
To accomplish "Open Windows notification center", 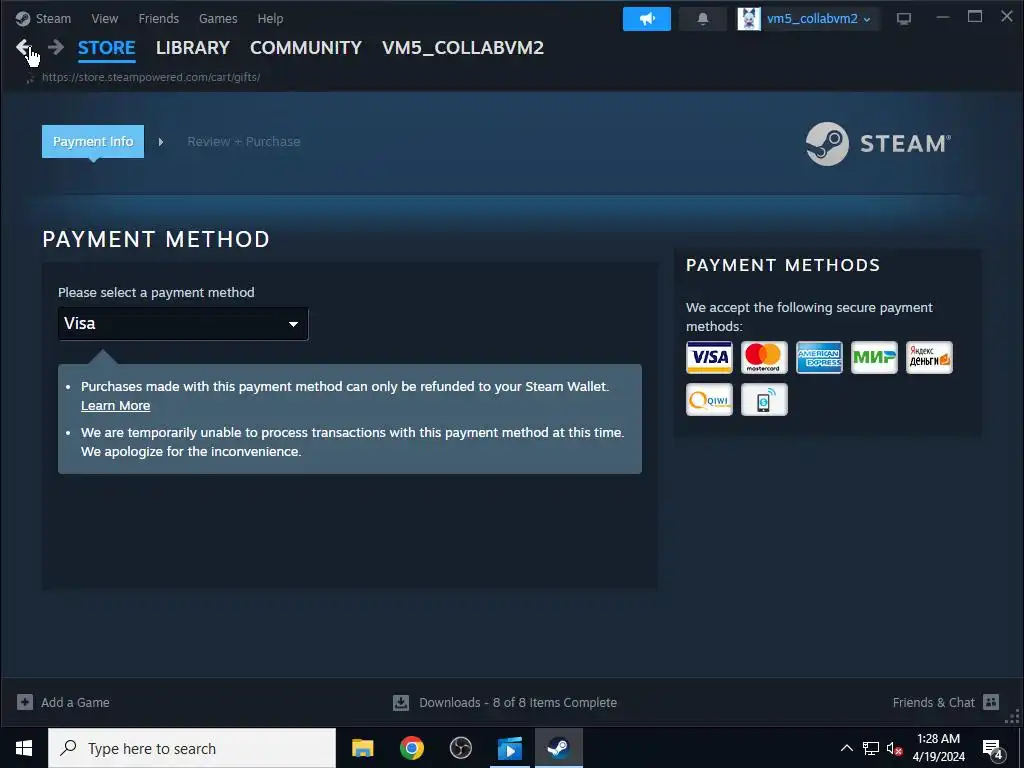I will [993, 749].
